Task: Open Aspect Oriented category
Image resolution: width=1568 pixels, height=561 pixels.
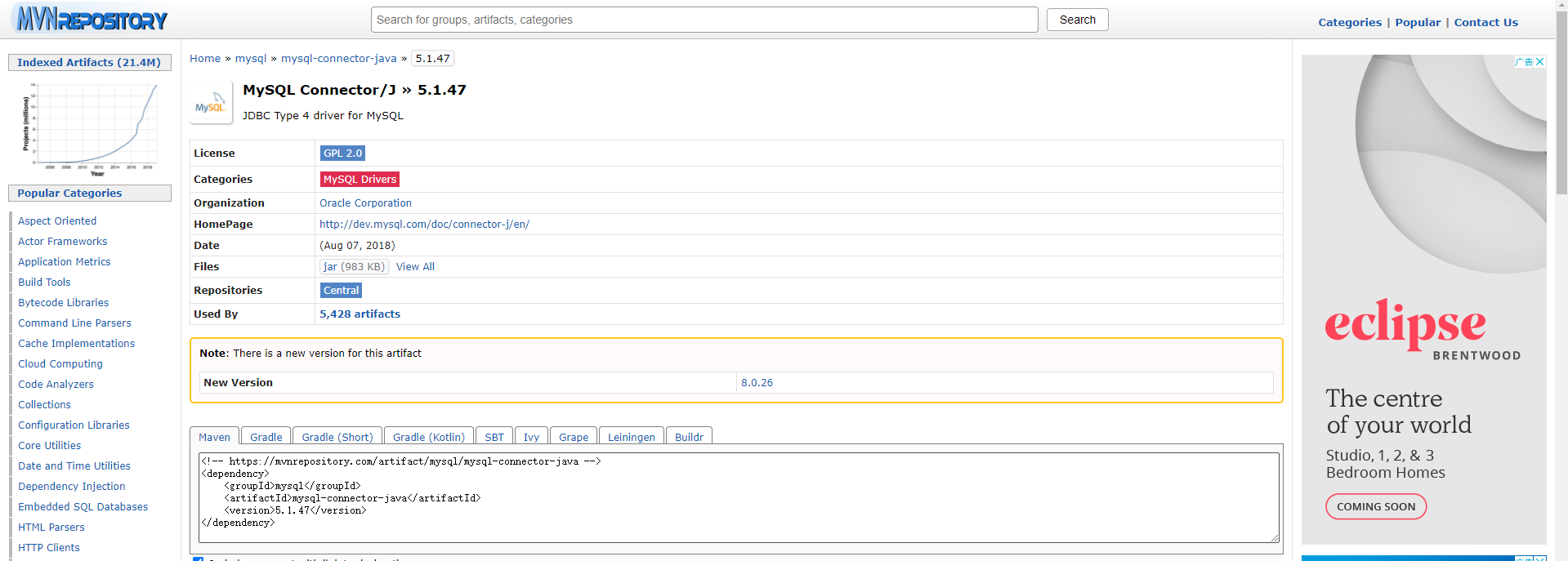Action: [x=57, y=220]
